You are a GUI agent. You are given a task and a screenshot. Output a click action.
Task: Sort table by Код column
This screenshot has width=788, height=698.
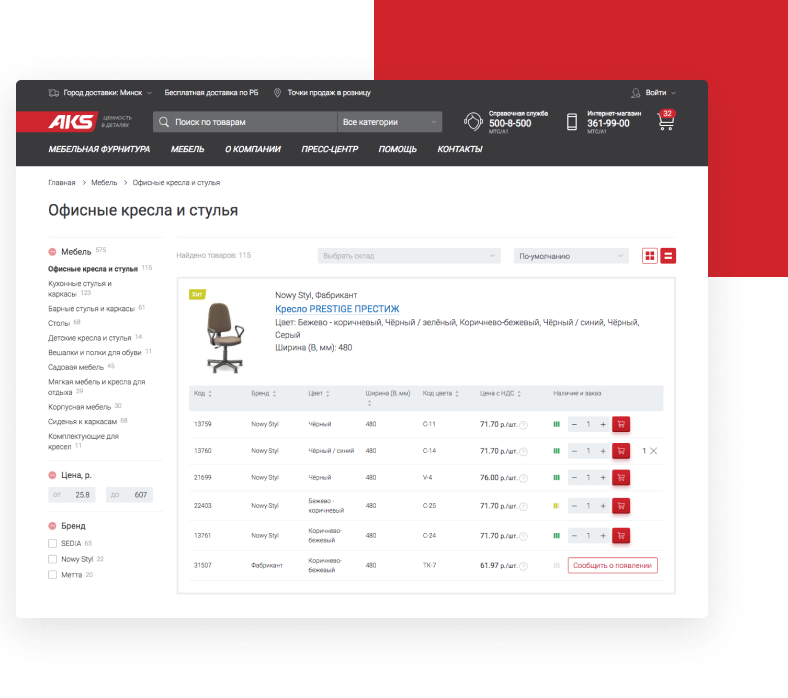point(203,393)
